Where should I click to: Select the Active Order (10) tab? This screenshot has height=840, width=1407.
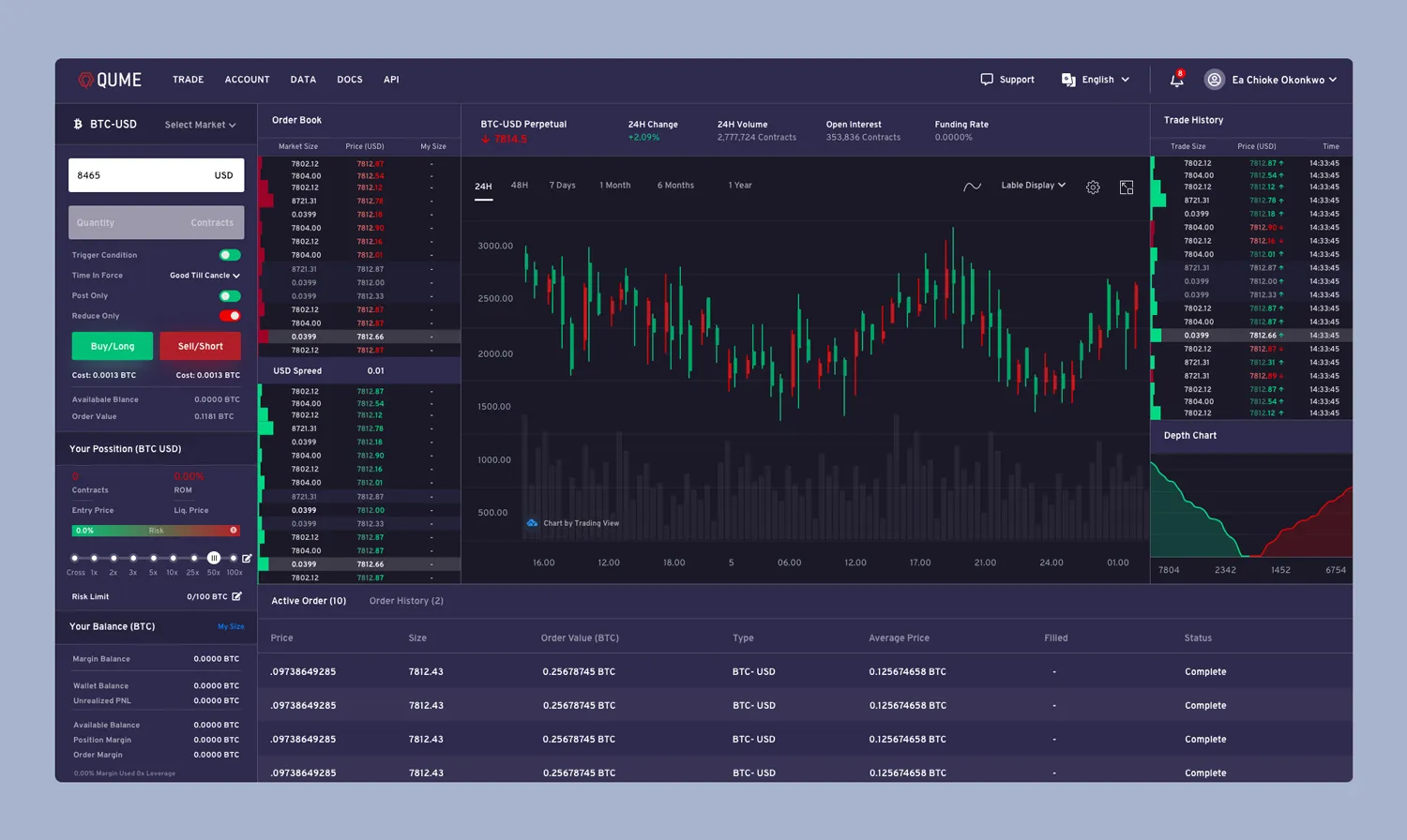pos(309,601)
